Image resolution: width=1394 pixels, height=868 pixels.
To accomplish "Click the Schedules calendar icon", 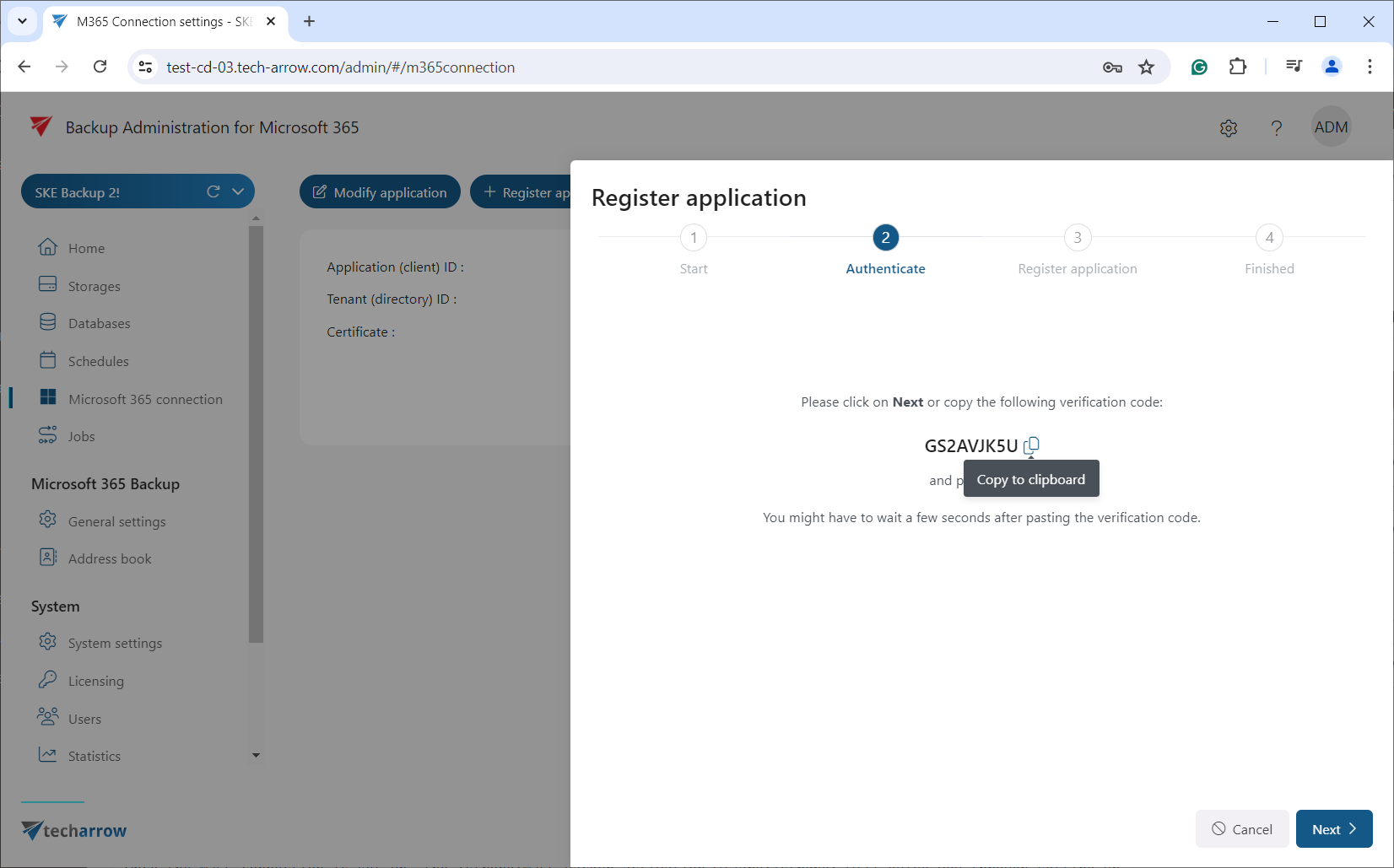I will click(48, 359).
